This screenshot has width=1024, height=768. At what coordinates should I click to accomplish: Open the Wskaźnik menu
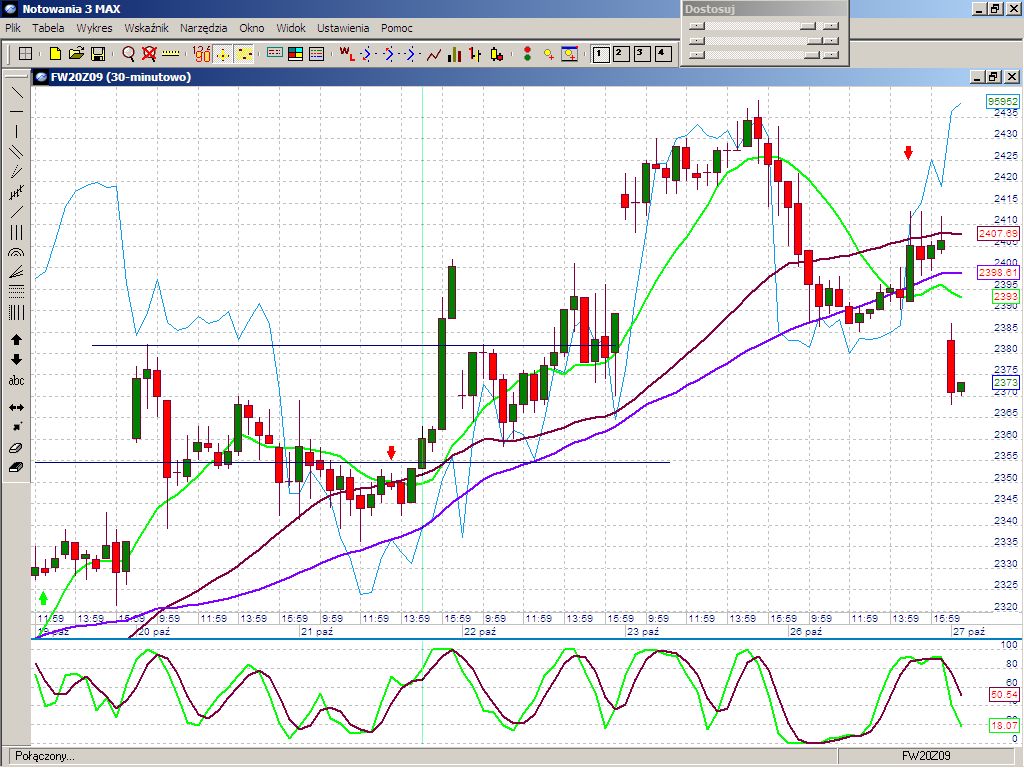[146, 28]
